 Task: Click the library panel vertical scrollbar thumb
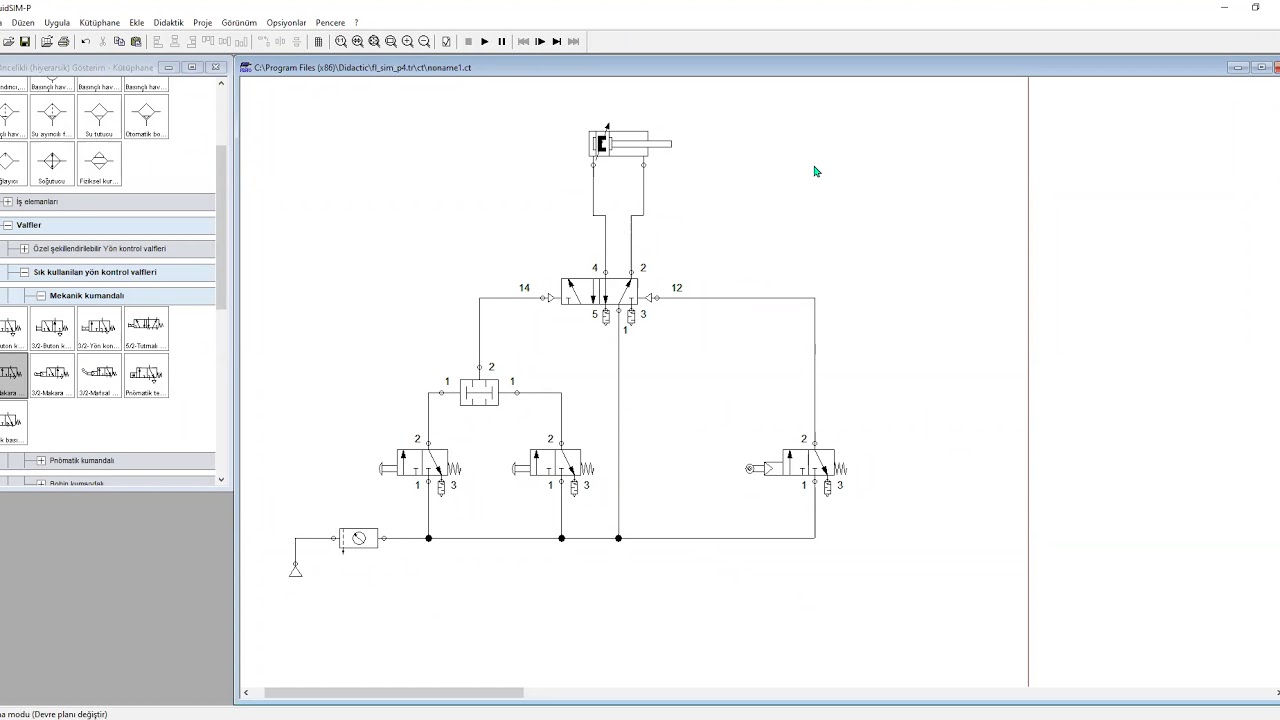click(x=222, y=227)
